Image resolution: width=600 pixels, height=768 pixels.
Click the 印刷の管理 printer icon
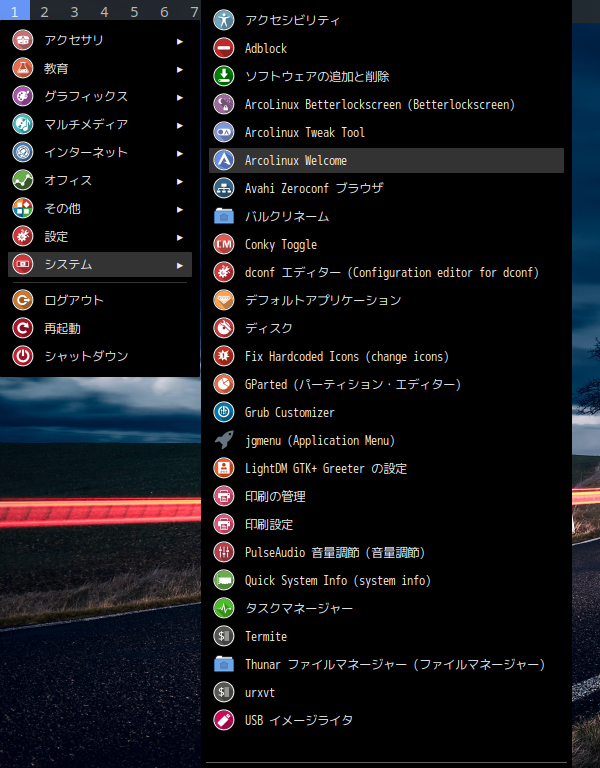click(x=224, y=496)
